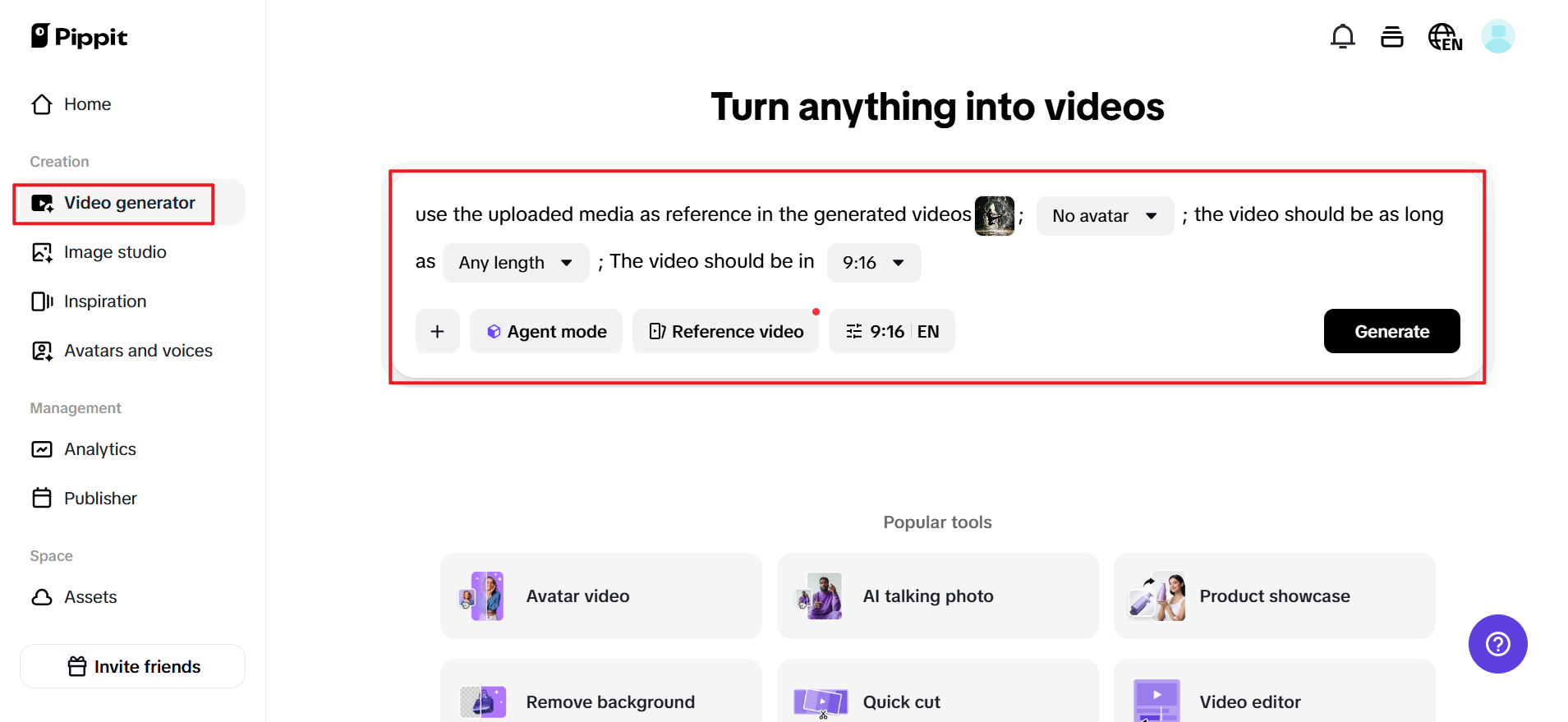Click the Avatar video card thumbnail icon
The height and width of the screenshot is (722, 1568).
(x=483, y=596)
